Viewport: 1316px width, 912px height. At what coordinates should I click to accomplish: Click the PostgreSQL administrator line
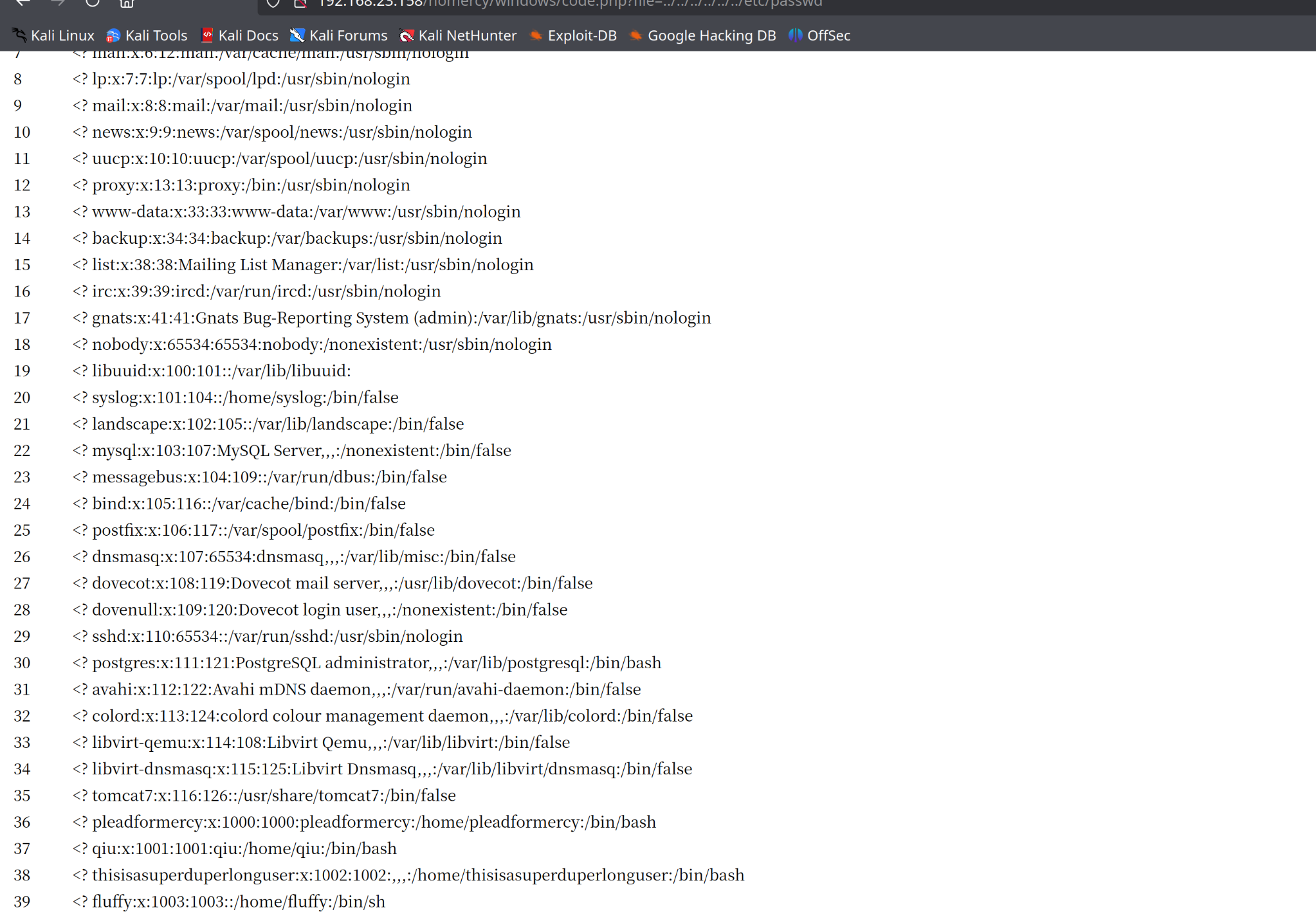pos(367,662)
